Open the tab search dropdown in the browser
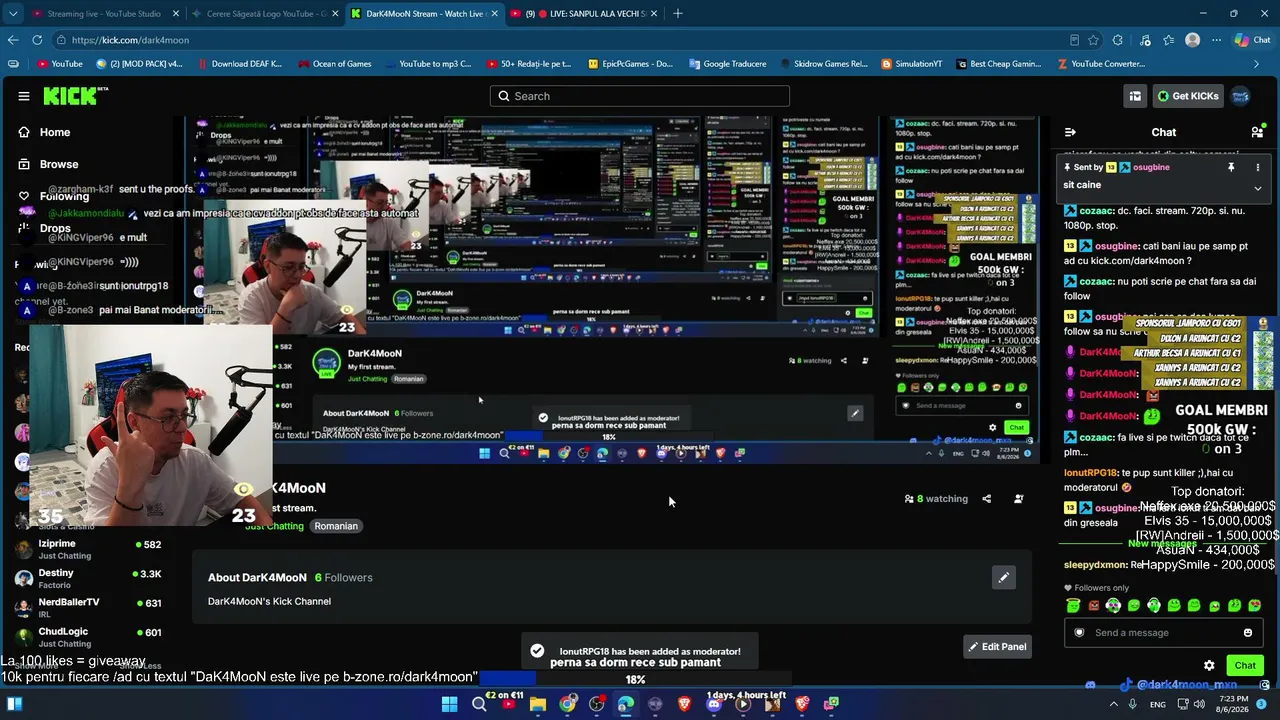 (x=13, y=13)
